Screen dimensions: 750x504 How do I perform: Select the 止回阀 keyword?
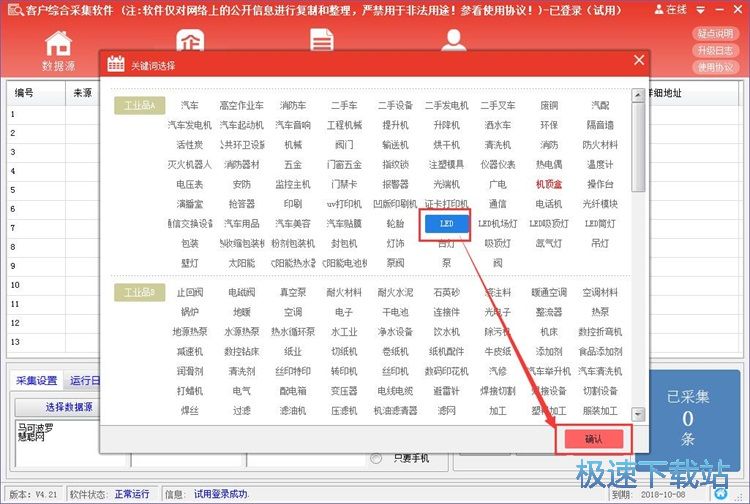tap(190, 292)
